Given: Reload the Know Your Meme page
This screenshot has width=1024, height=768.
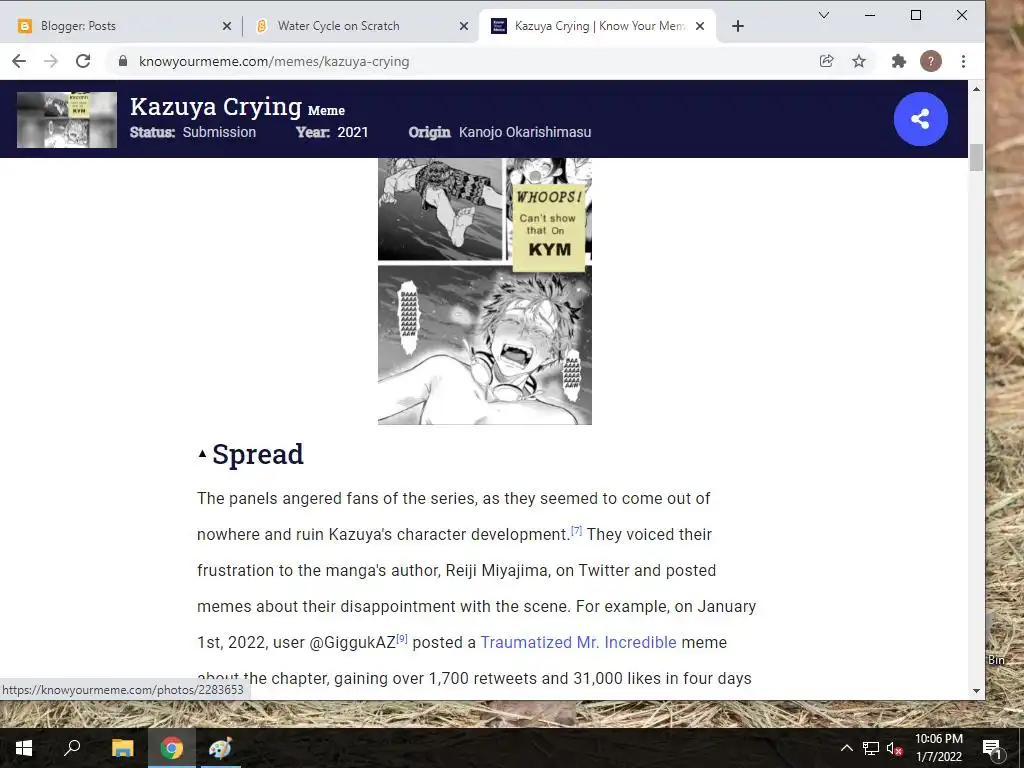Looking at the screenshot, I should click(x=83, y=61).
